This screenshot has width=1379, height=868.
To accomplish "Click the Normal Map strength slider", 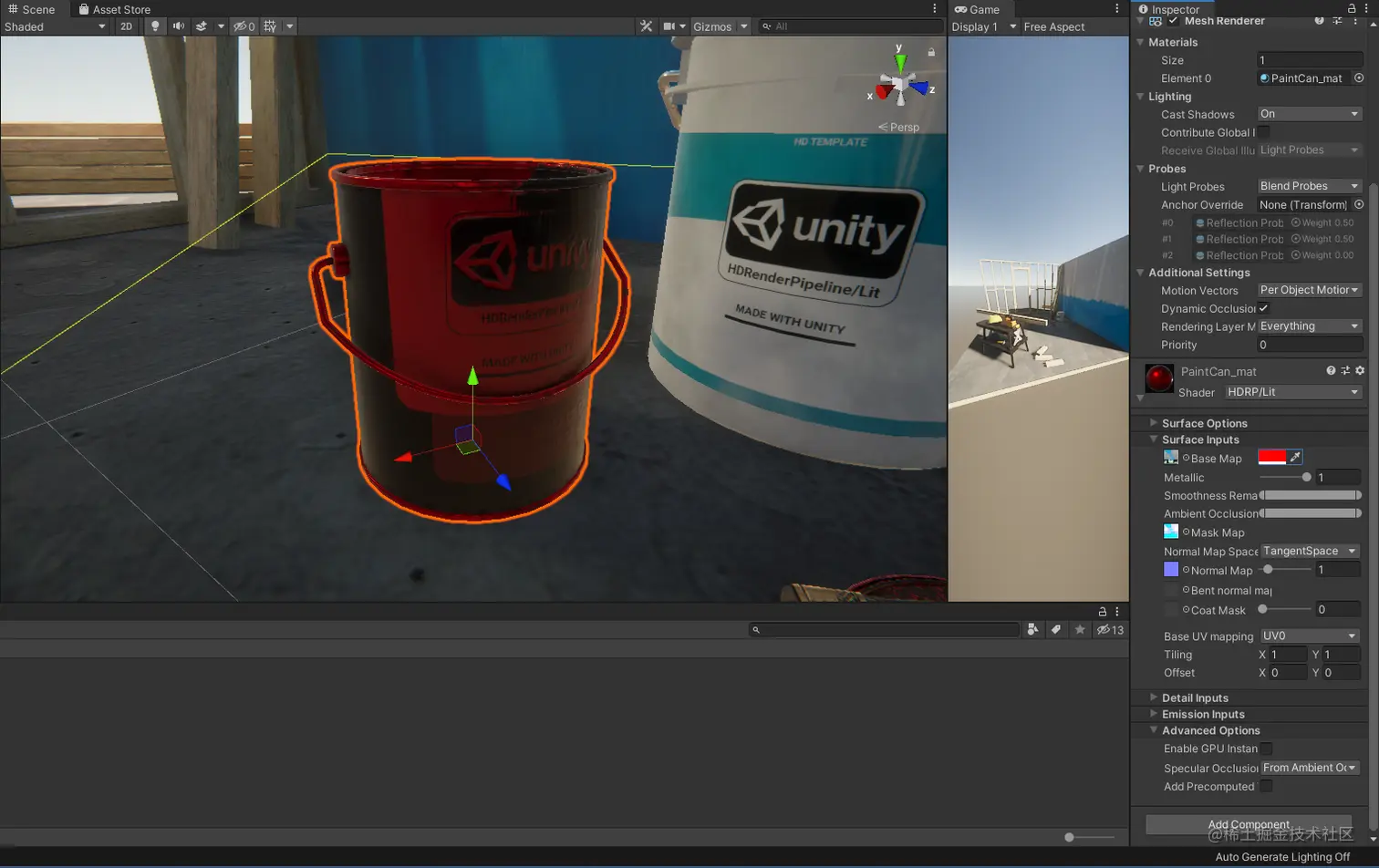I will [x=1285, y=570].
